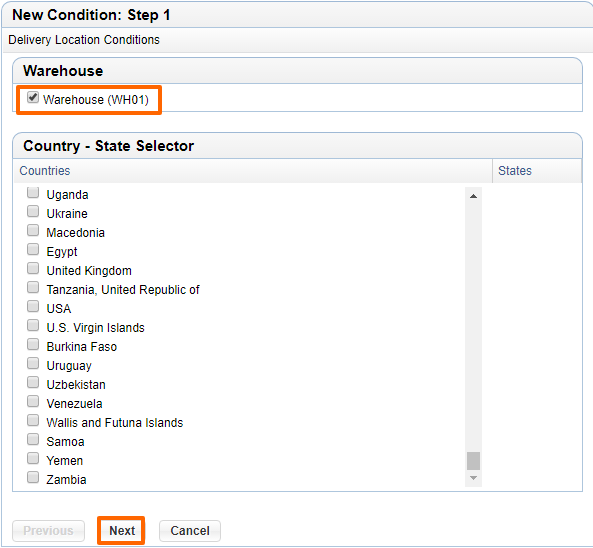The width and height of the screenshot is (593, 548).
Task: Check the Uganda country checkbox
Action: pyautogui.click(x=33, y=192)
